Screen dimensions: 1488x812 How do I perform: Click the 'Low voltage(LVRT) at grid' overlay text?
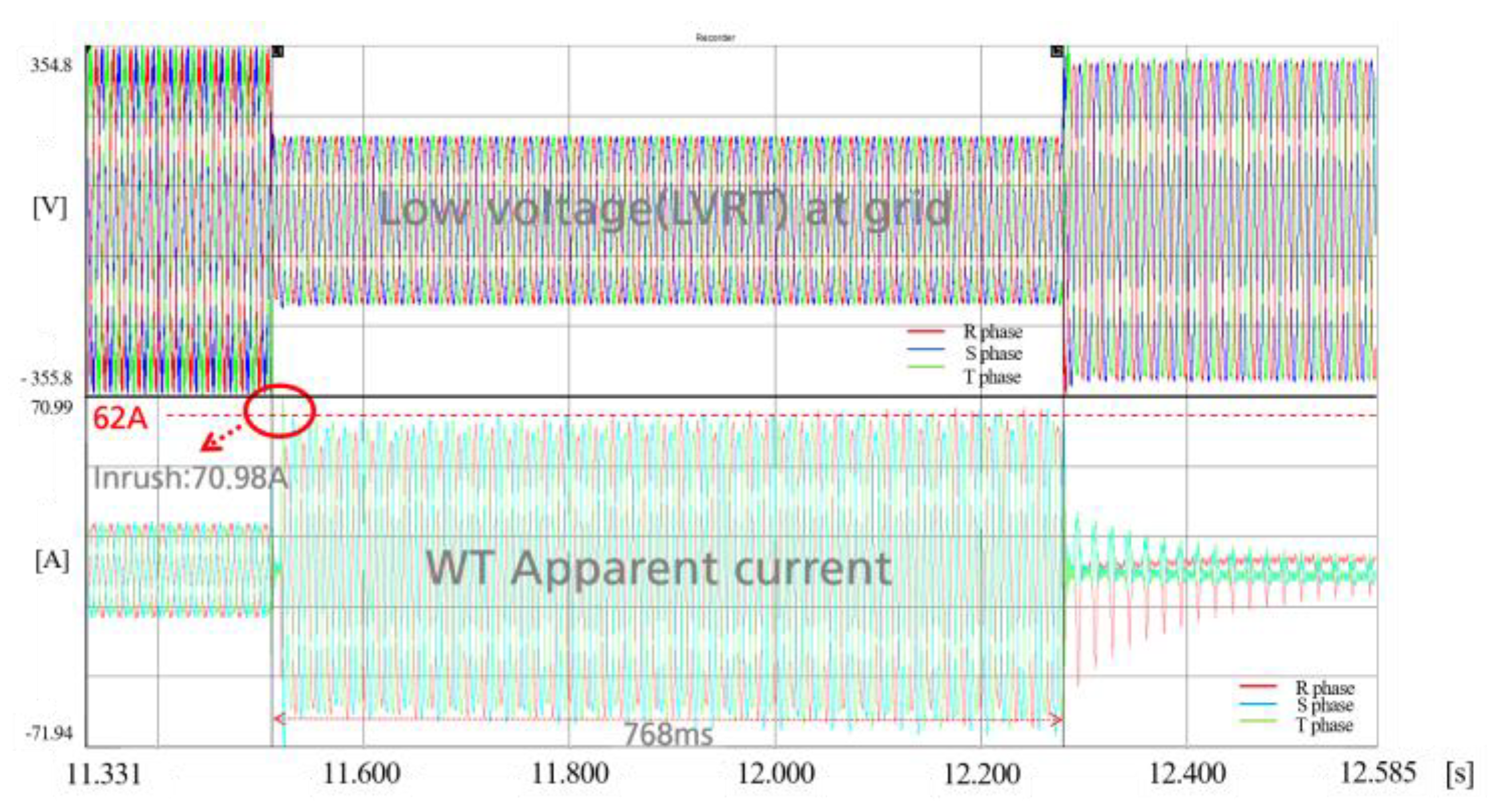pyautogui.click(x=664, y=209)
